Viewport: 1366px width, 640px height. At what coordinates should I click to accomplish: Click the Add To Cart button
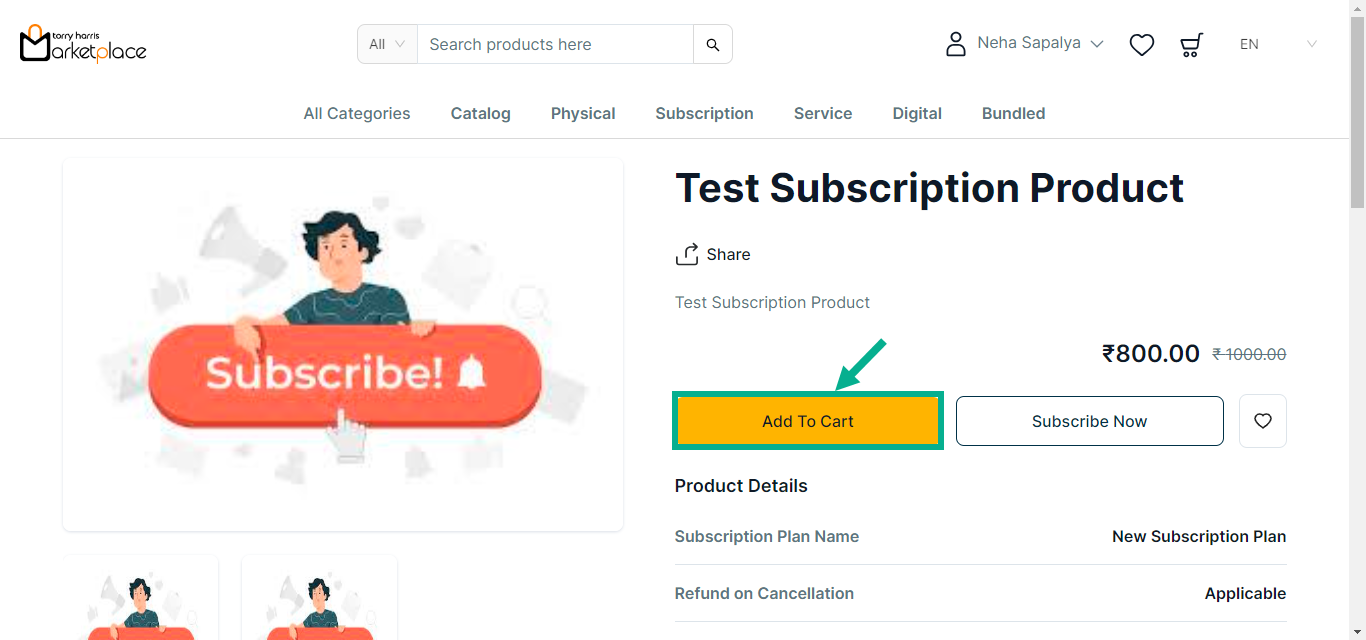pyautogui.click(x=807, y=421)
